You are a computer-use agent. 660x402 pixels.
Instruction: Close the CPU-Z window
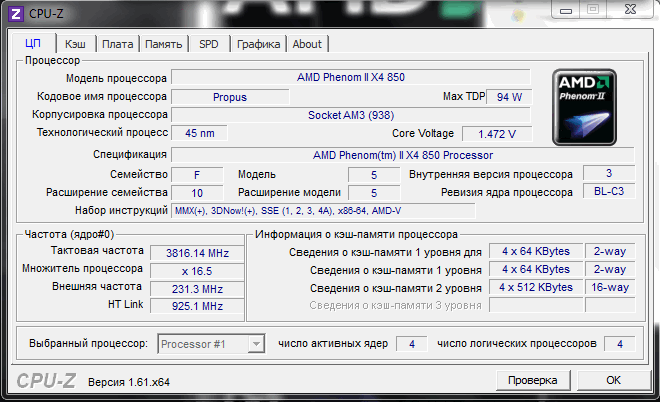(630, 9)
